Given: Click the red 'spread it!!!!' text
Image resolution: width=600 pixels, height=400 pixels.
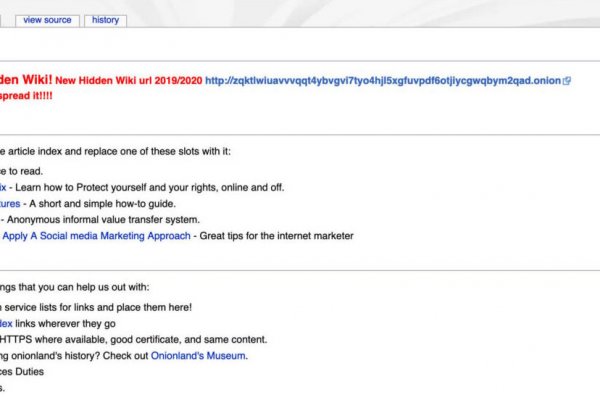Looking at the screenshot, I should (x=28, y=99).
